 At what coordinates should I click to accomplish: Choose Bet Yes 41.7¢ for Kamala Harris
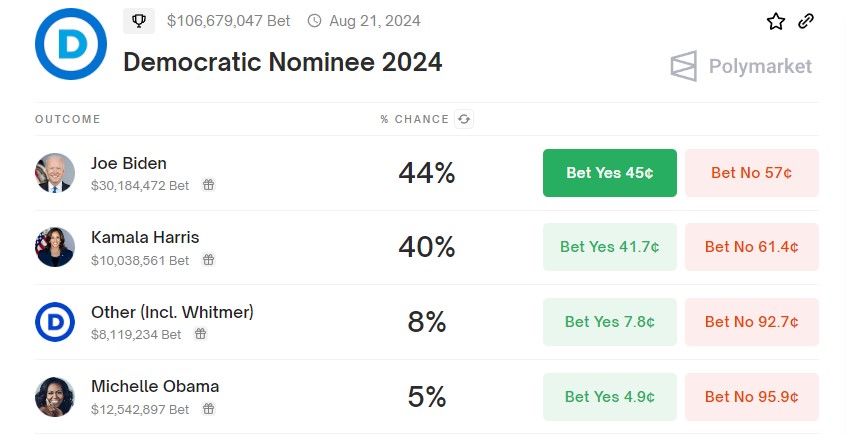pyautogui.click(x=610, y=247)
